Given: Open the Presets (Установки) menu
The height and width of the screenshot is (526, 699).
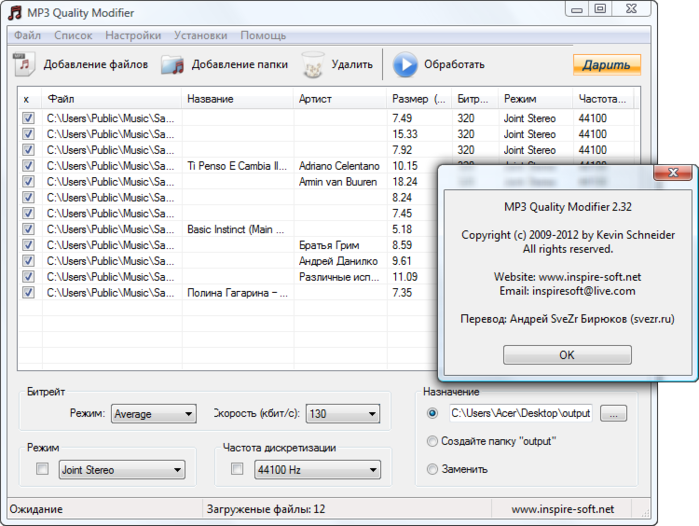Looking at the screenshot, I should pos(201,35).
